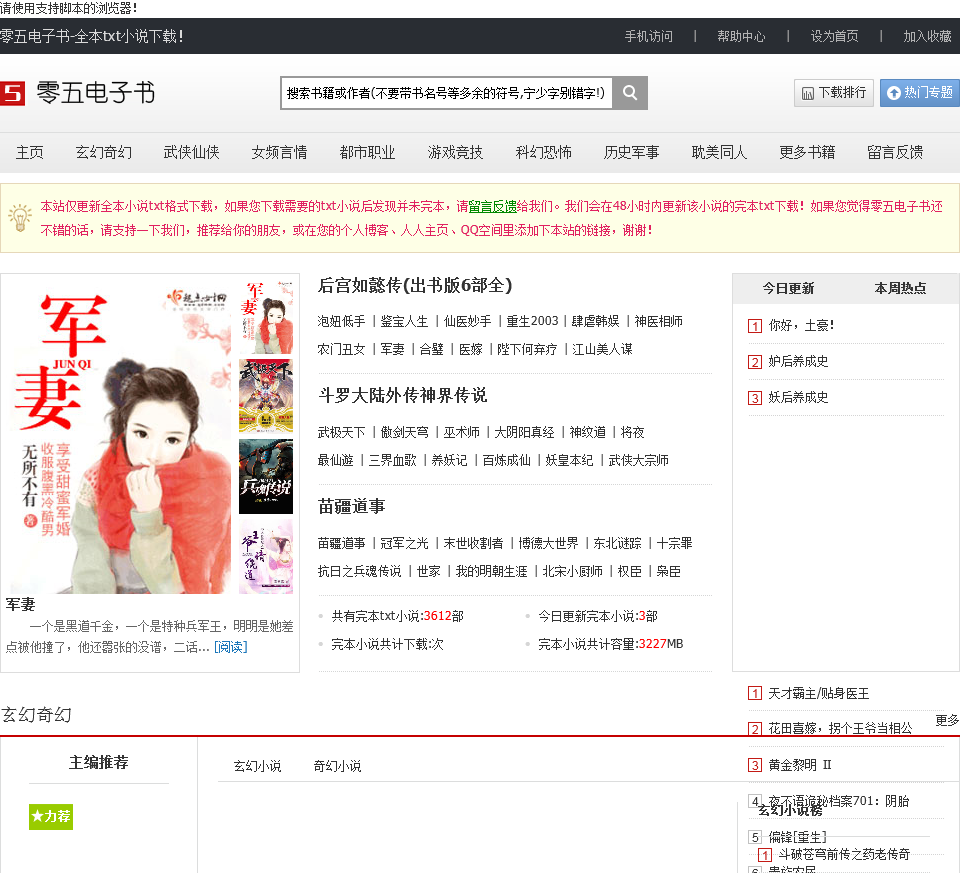Click 加入收藏 in top bar
The width and height of the screenshot is (960, 873).
pyautogui.click(x=928, y=36)
